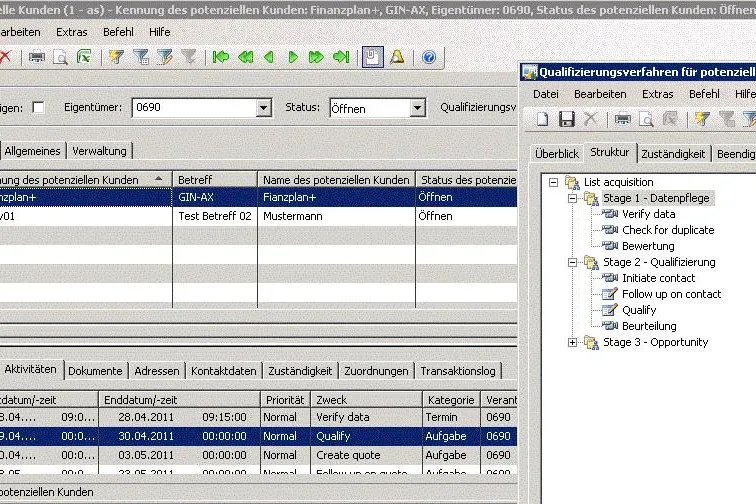Toggle checkbox left of Eigentümer label
Image resolution: width=756 pixels, height=504 pixels.
pyautogui.click(x=39, y=107)
